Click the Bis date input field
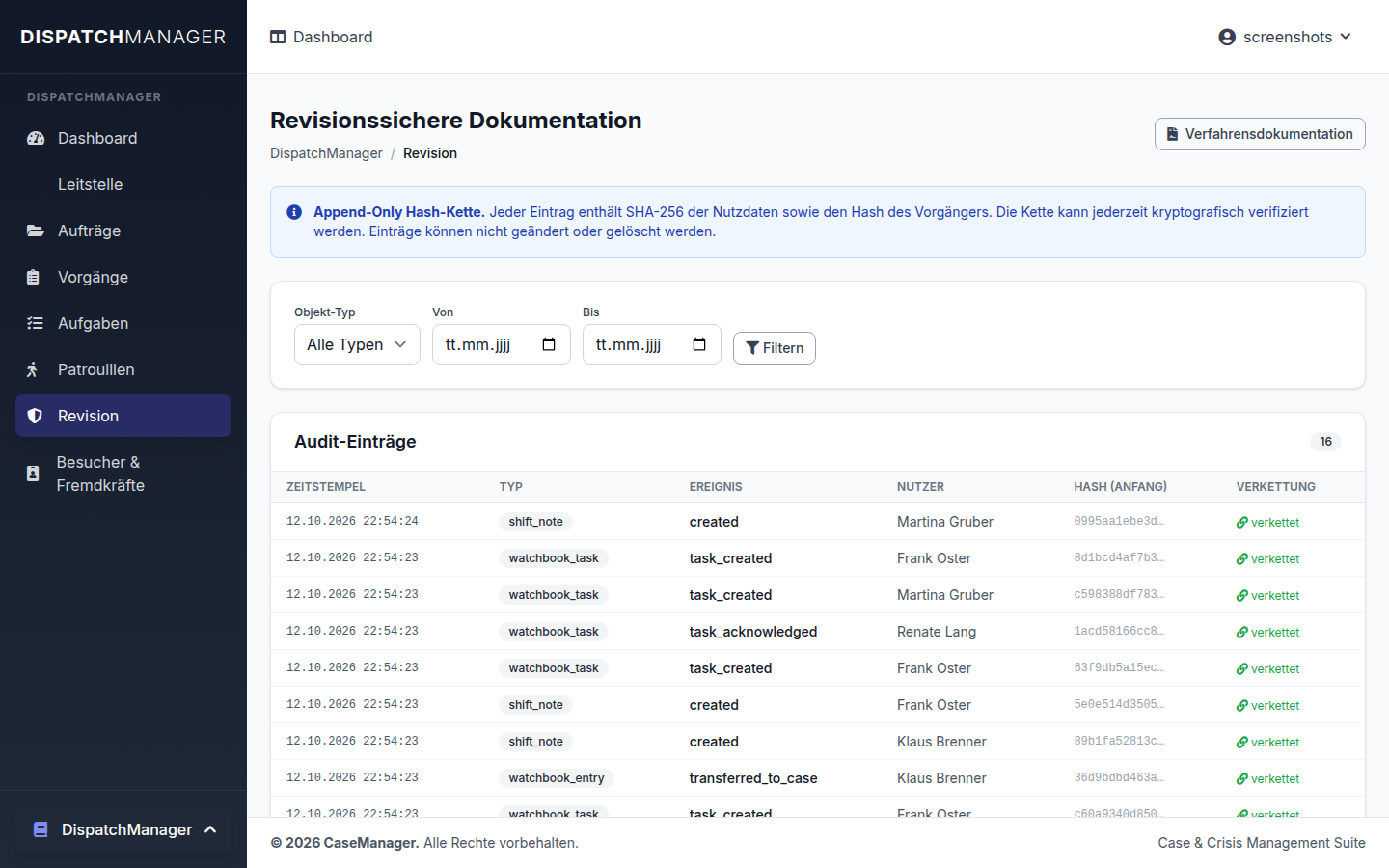The image size is (1389, 868). (x=652, y=344)
